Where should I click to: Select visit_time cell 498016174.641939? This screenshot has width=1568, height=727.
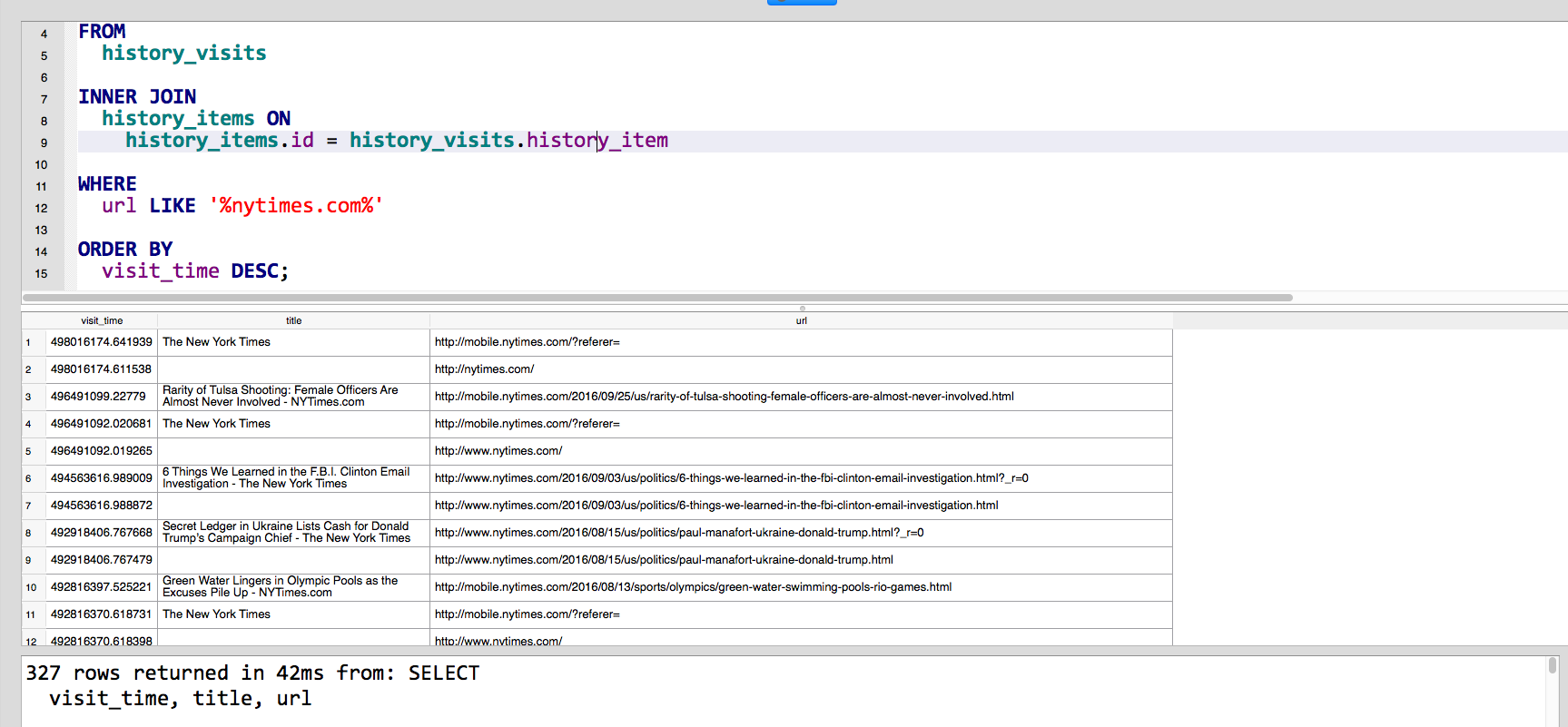click(x=101, y=342)
